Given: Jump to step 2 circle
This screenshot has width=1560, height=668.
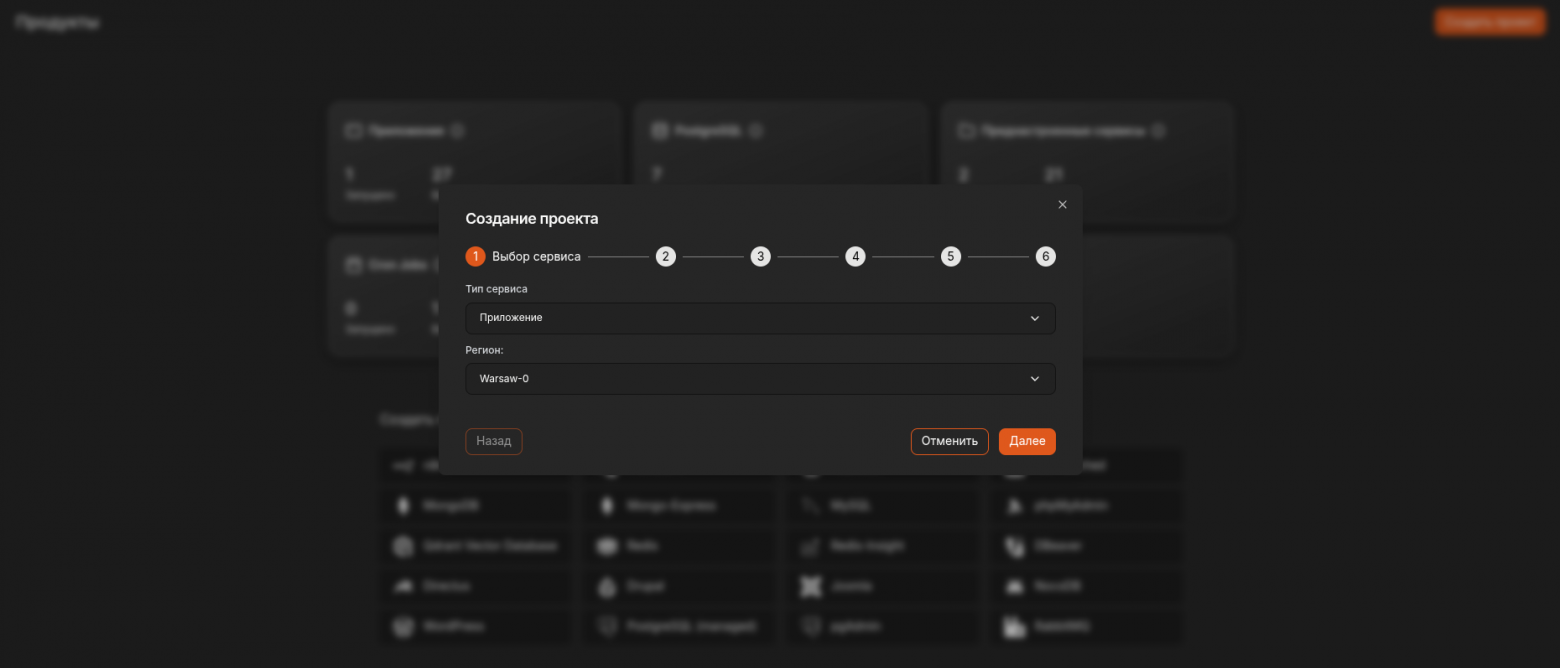Looking at the screenshot, I should 666,257.
